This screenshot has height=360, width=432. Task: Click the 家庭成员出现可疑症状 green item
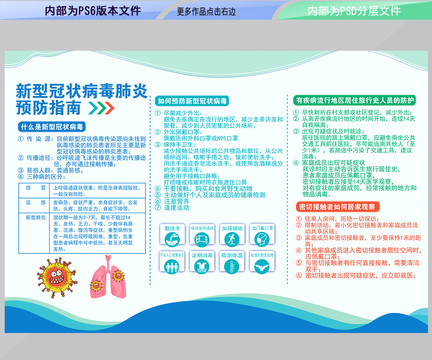[329, 163]
